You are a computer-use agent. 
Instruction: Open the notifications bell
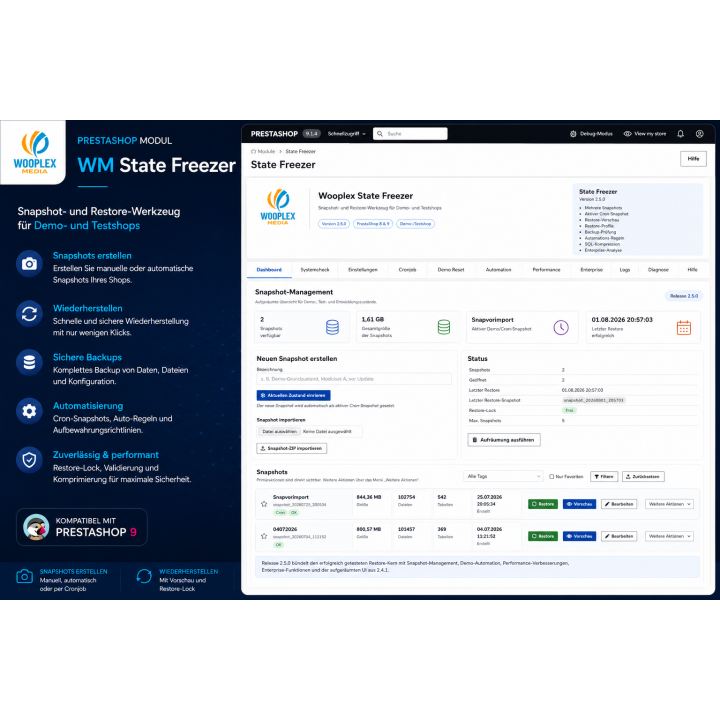pos(681,134)
